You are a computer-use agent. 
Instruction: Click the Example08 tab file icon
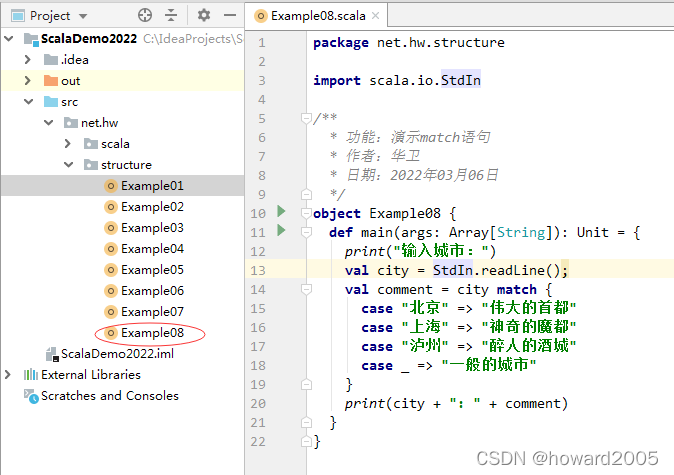point(260,16)
